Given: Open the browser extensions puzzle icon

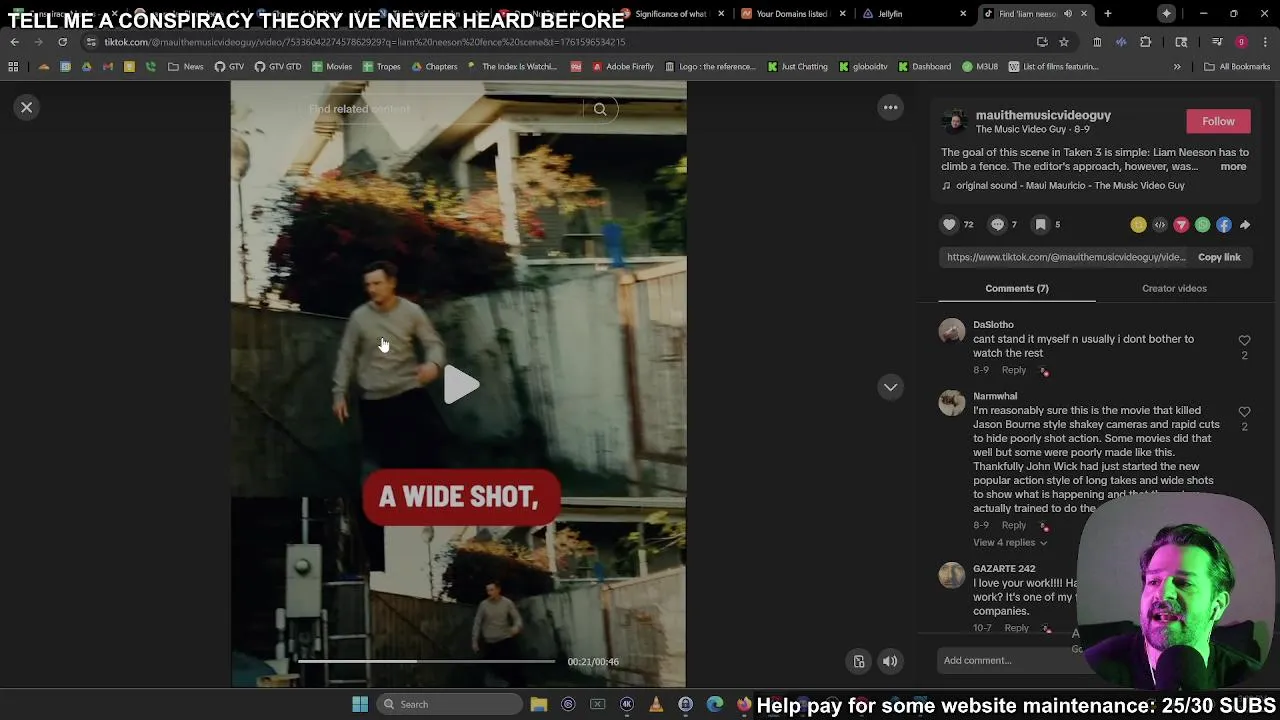Looking at the screenshot, I should (1145, 42).
